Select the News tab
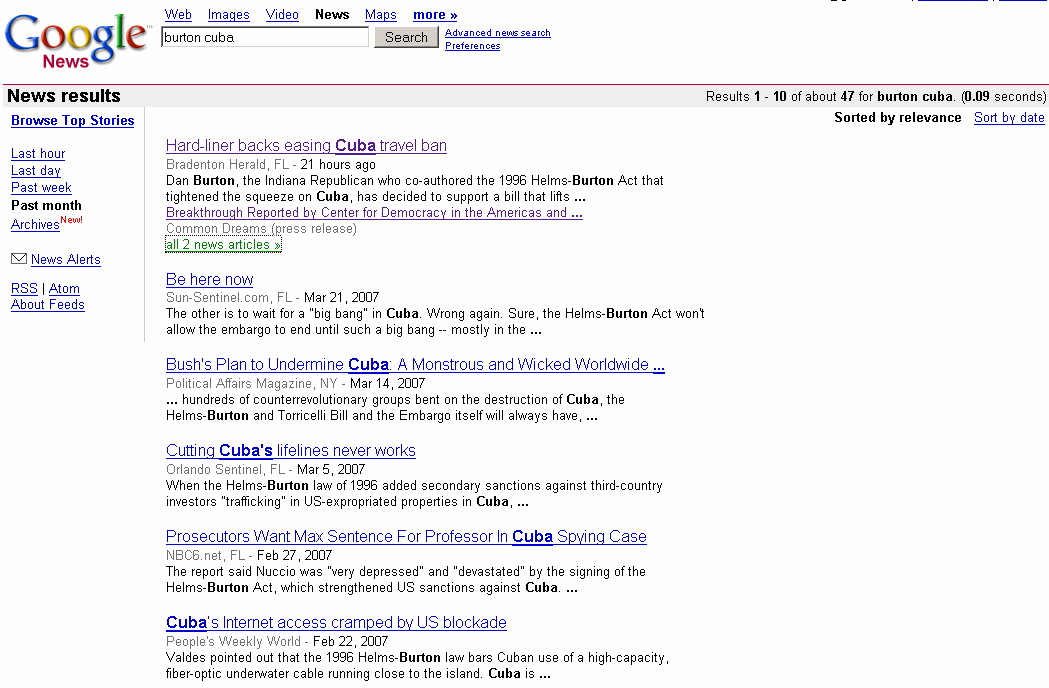1049x688 pixels. 332,15
